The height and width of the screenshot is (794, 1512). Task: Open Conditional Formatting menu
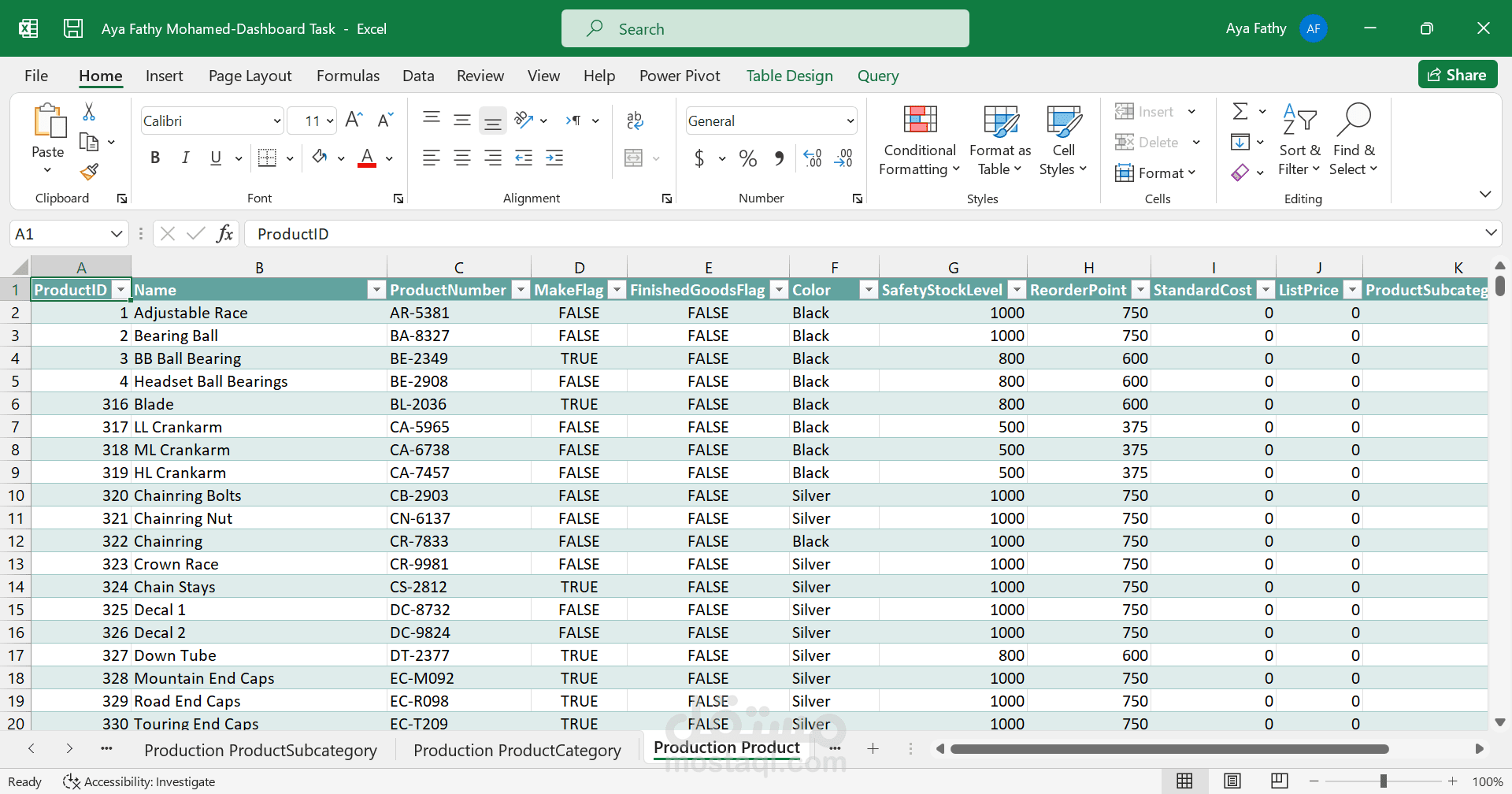click(x=919, y=142)
